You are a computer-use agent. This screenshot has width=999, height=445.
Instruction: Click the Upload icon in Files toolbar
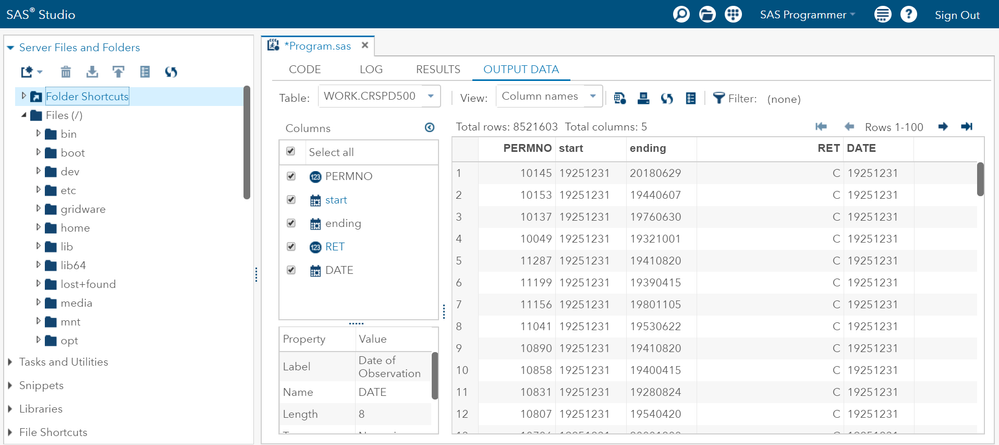click(119, 72)
